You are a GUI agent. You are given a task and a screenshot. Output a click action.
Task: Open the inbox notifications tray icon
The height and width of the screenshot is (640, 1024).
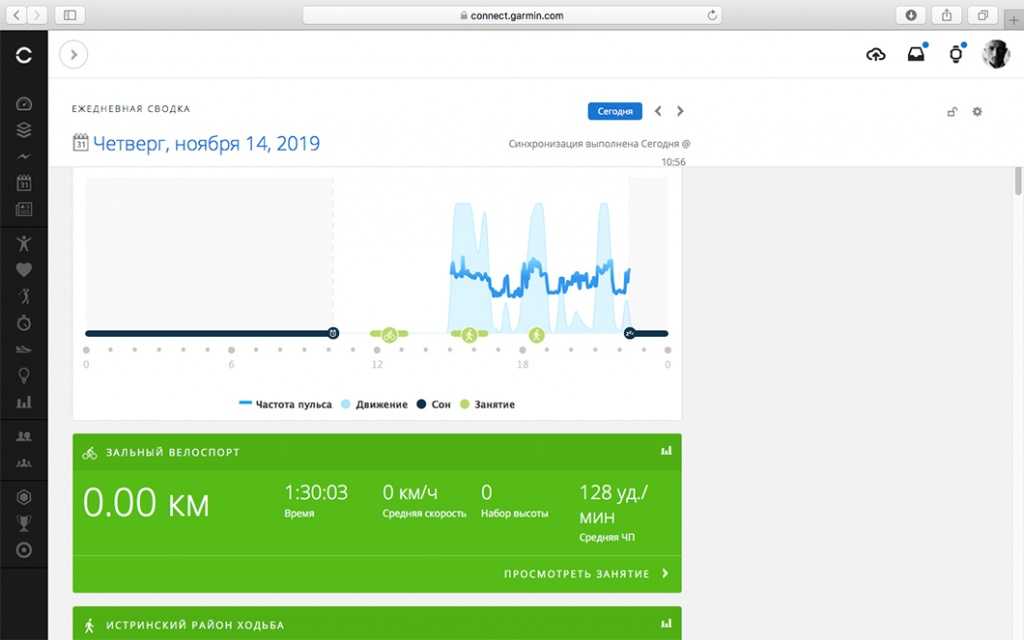915,55
